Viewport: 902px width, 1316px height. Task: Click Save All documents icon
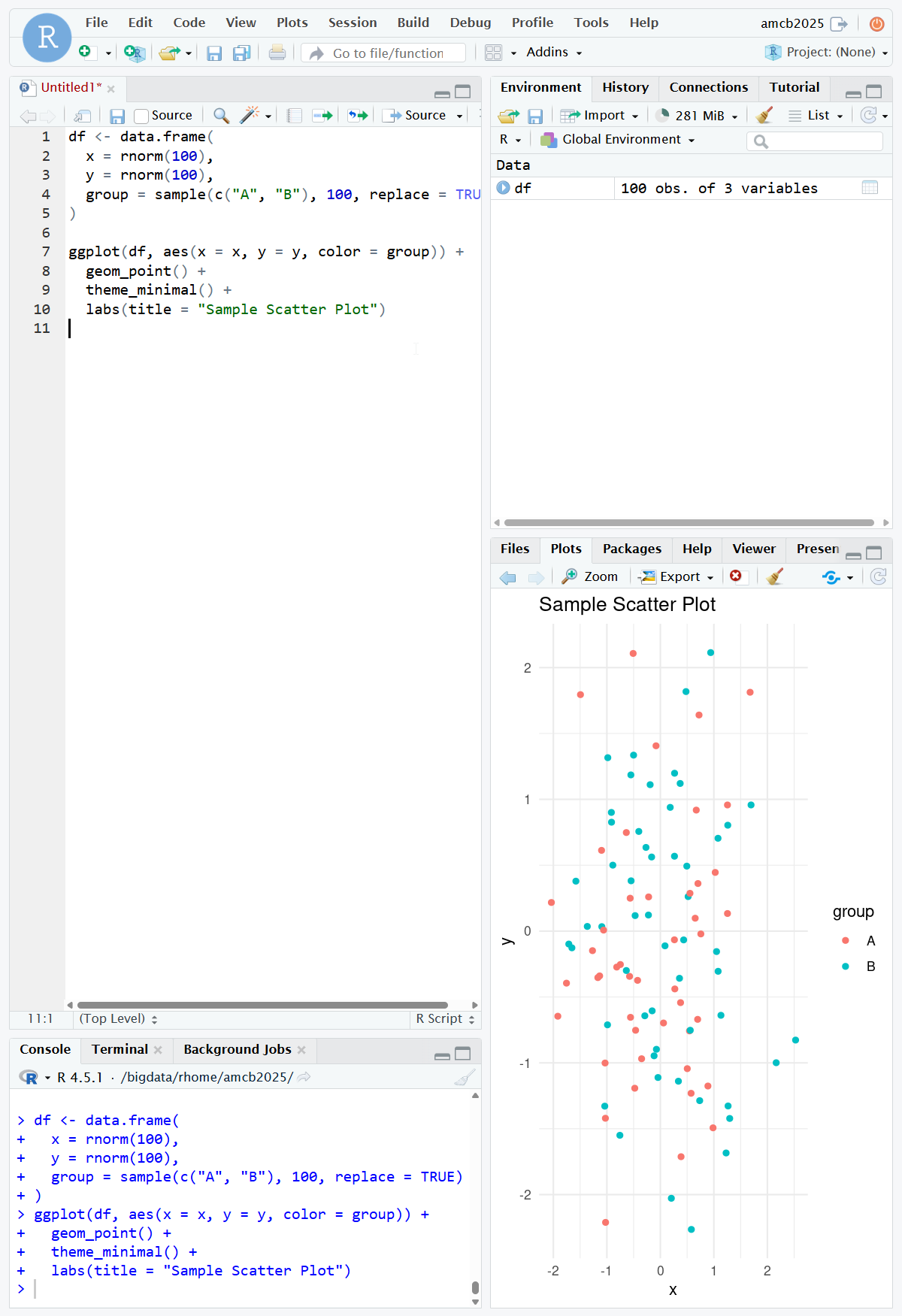coord(241,53)
